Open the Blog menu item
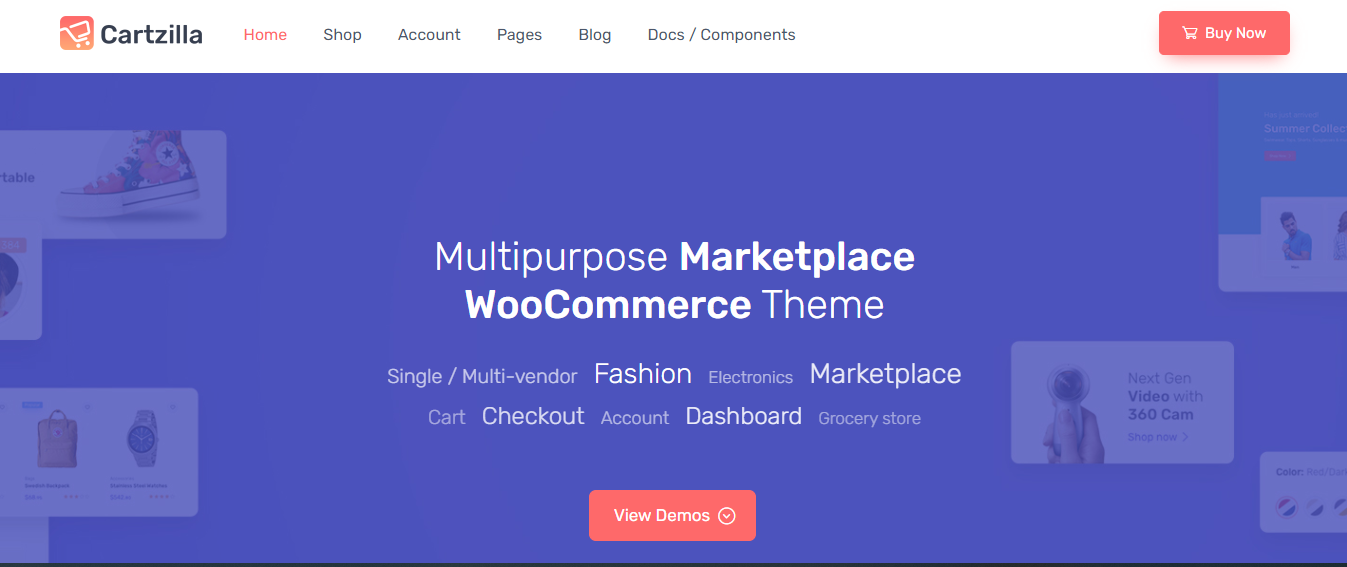The image size is (1347, 567). 595,34
